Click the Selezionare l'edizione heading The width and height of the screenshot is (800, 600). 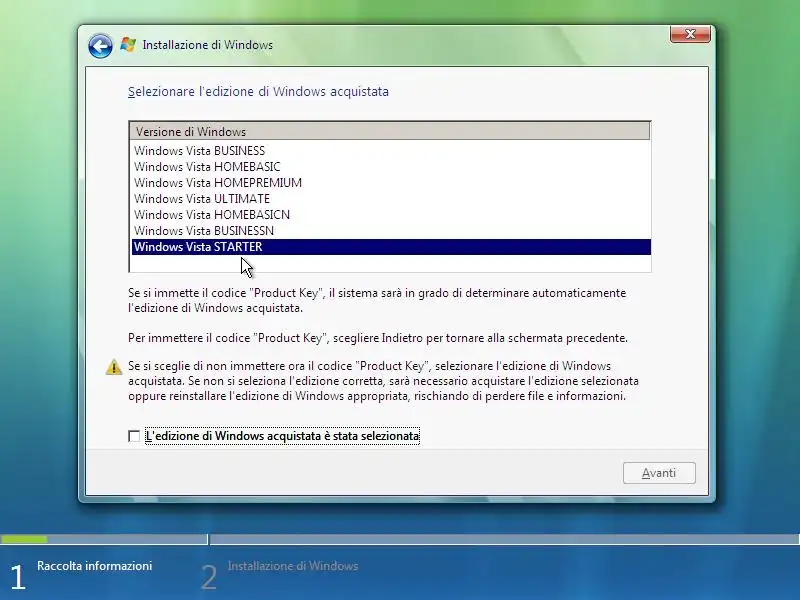click(258, 92)
